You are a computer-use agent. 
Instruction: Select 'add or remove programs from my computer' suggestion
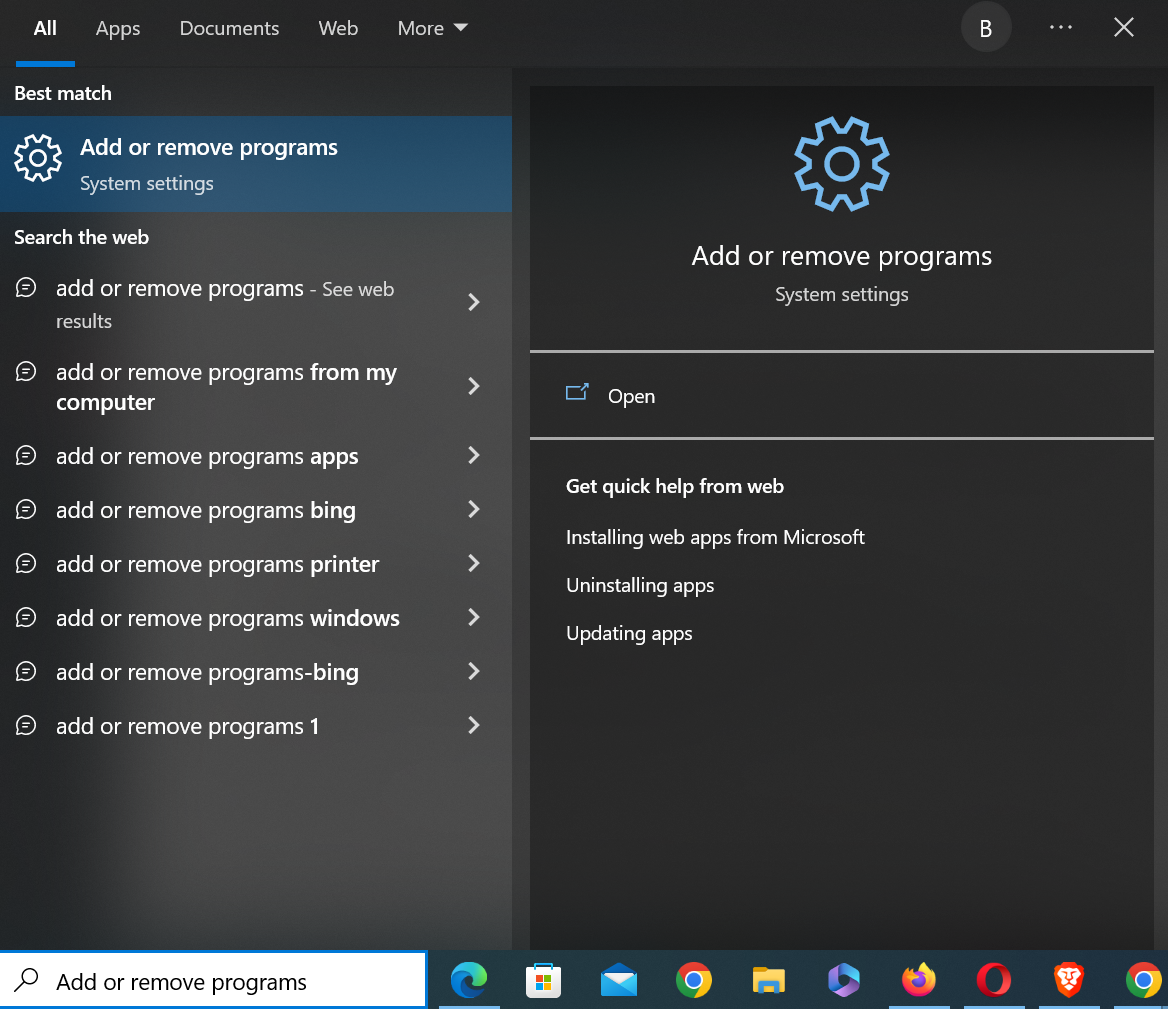256,386
